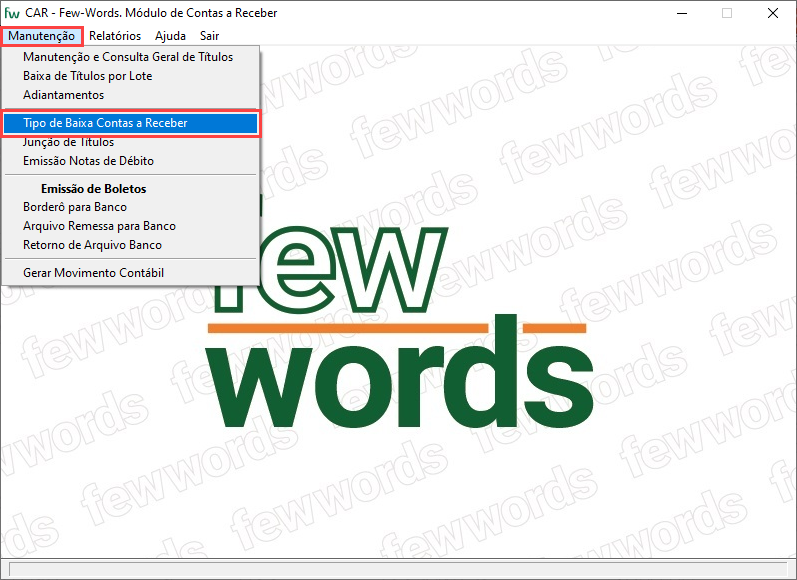Select Gerar Movimento Contábil
Image resolution: width=797 pixels, height=580 pixels.
[131, 273]
